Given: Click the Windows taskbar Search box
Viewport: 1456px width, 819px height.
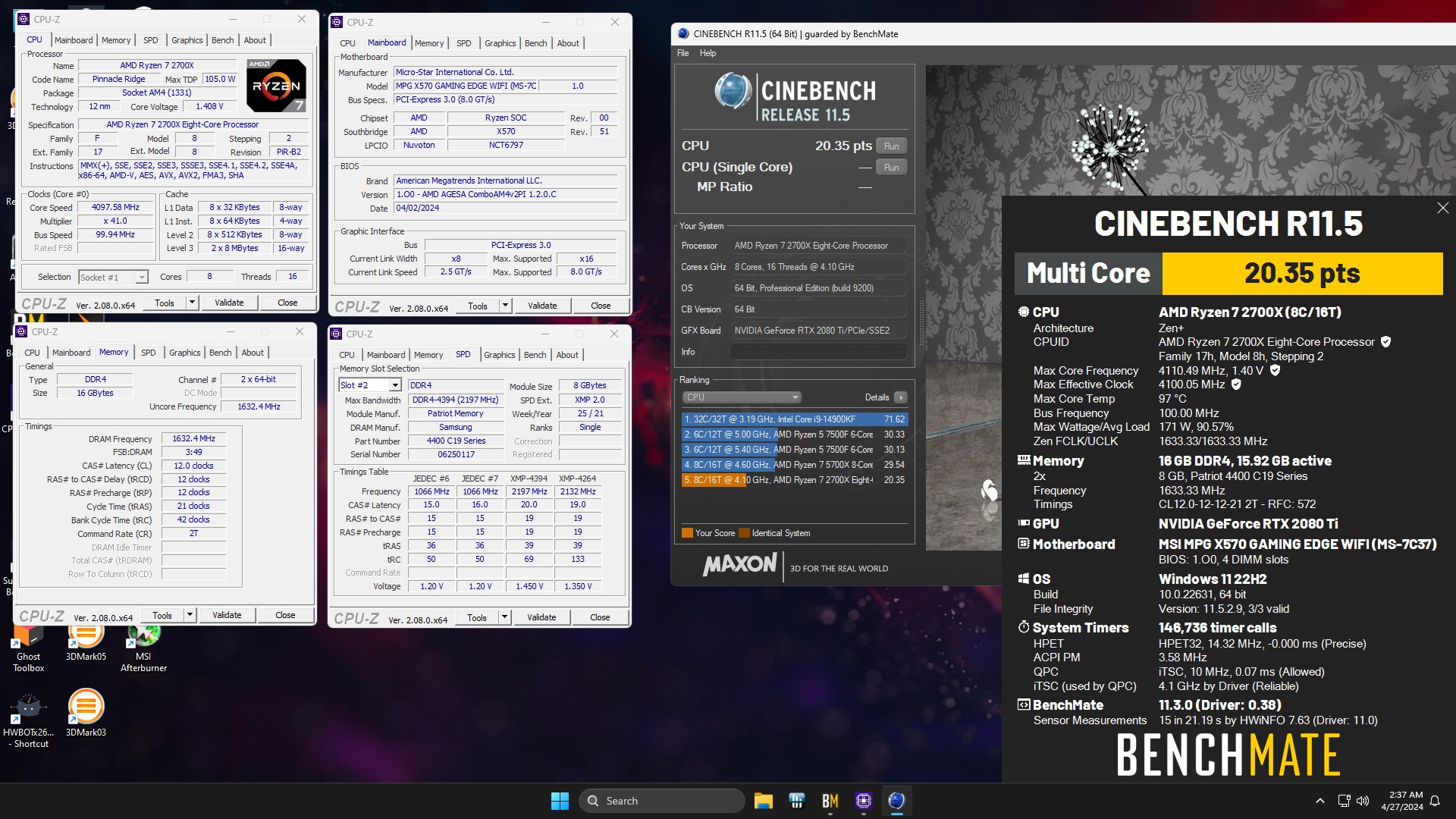Looking at the screenshot, I should tap(661, 801).
